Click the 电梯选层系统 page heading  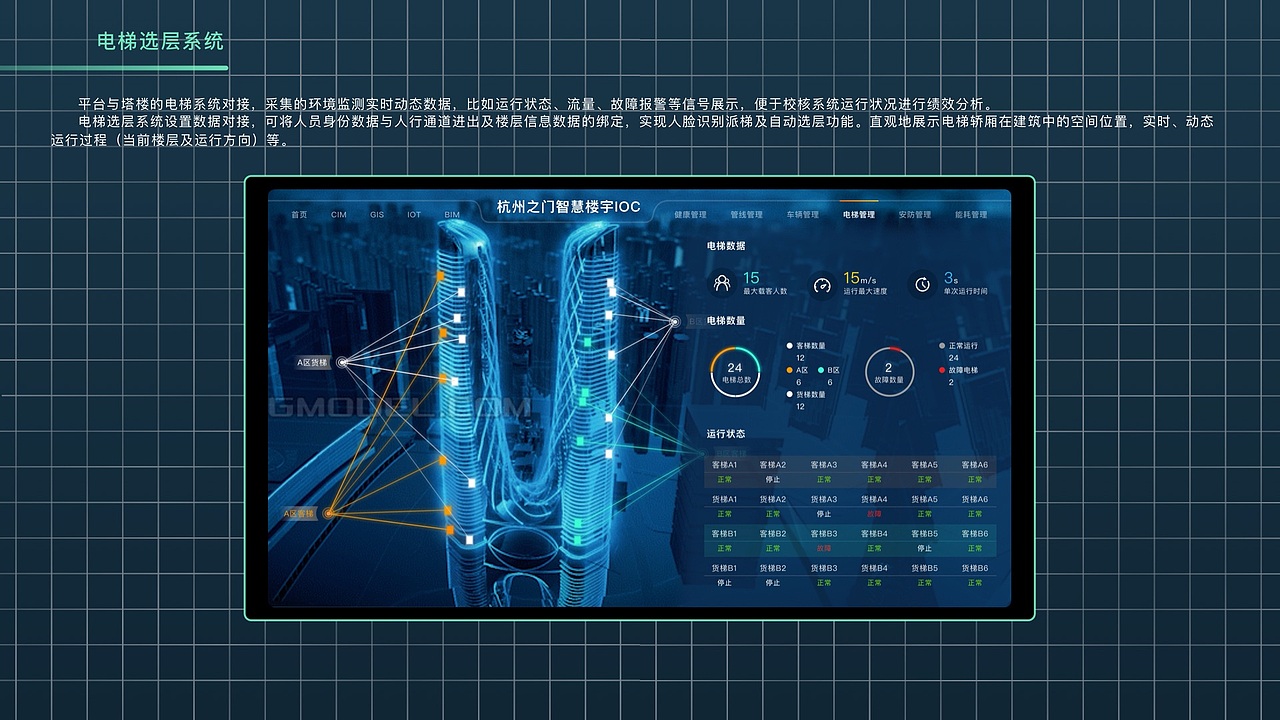click(160, 41)
